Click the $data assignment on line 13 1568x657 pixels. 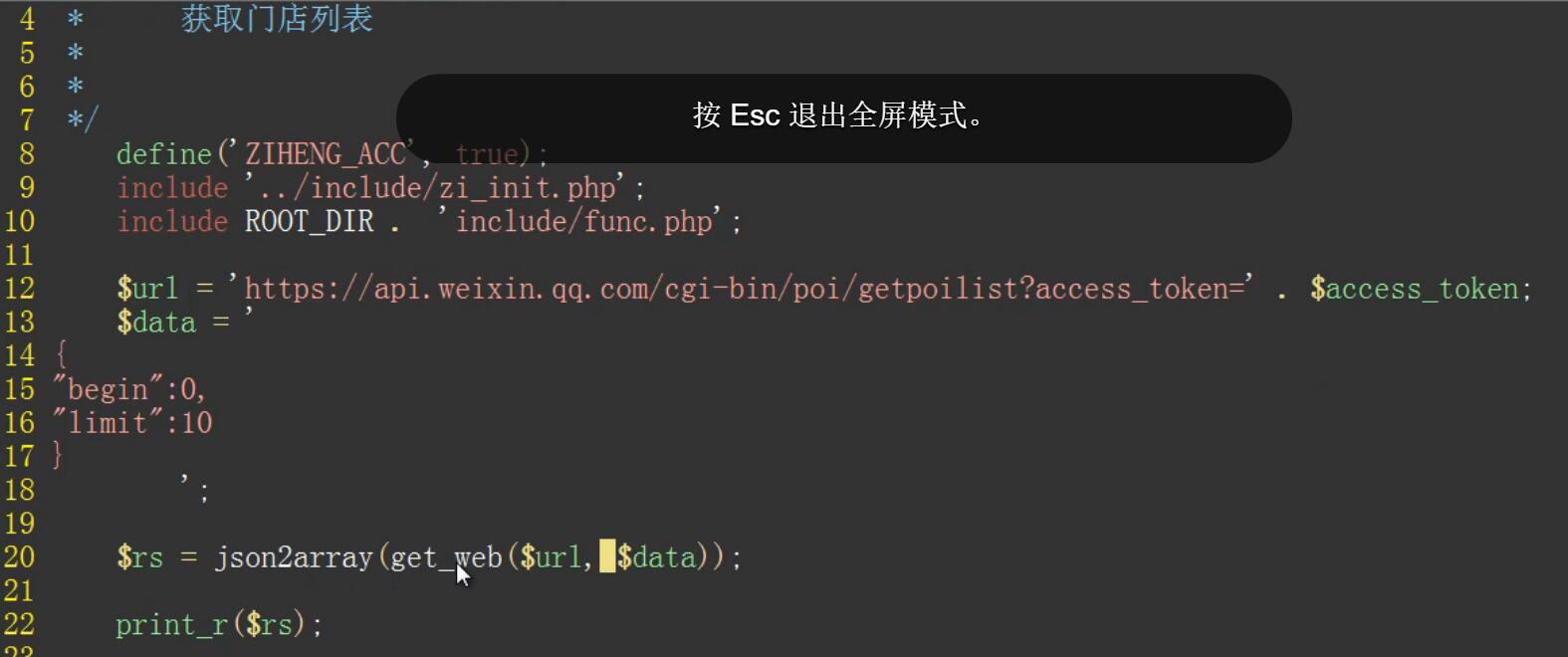[156, 323]
